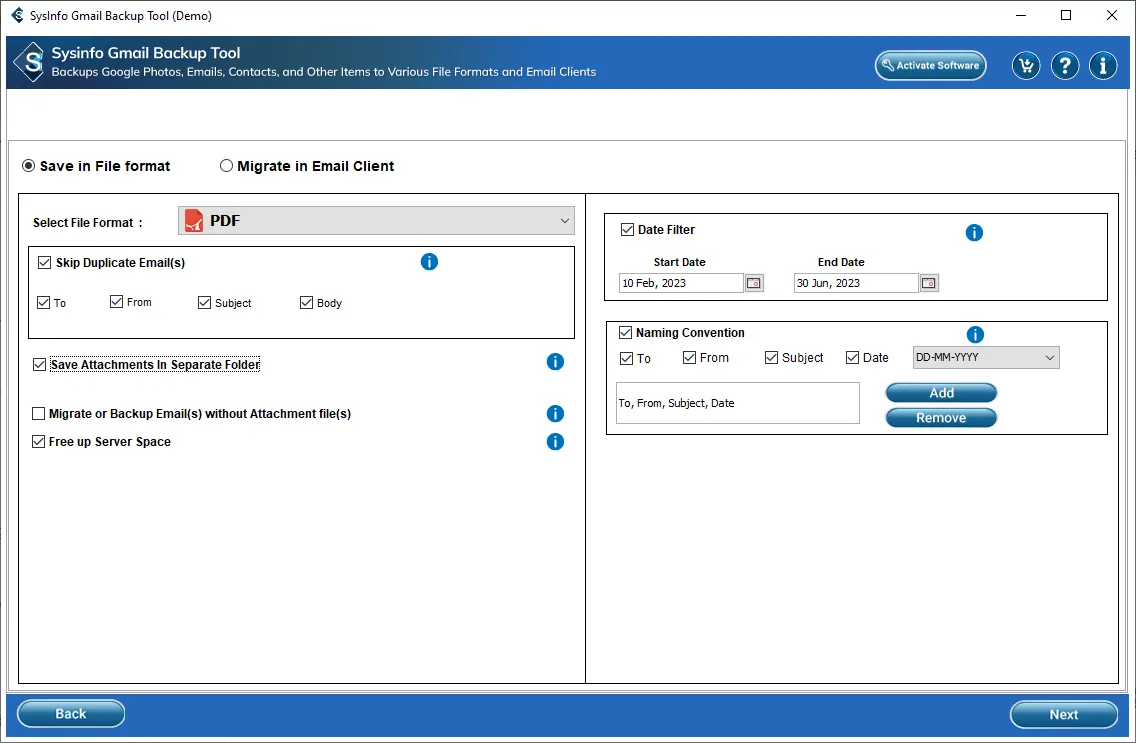Screen dimensions: 1136x743
Task: Open calendar picker for End Date
Action: coord(929,283)
